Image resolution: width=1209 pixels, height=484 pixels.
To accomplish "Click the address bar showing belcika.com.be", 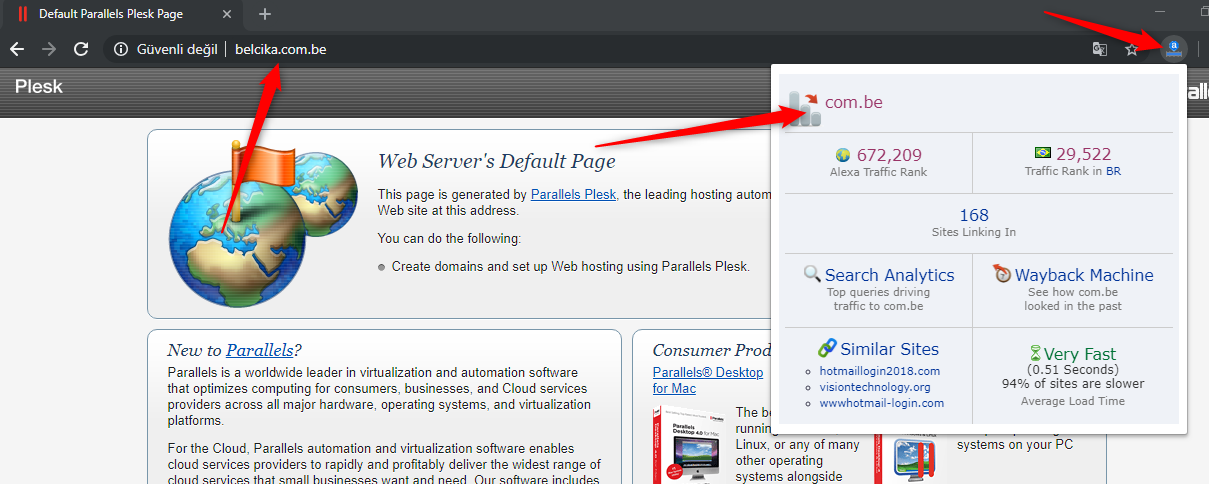I will click(600, 49).
